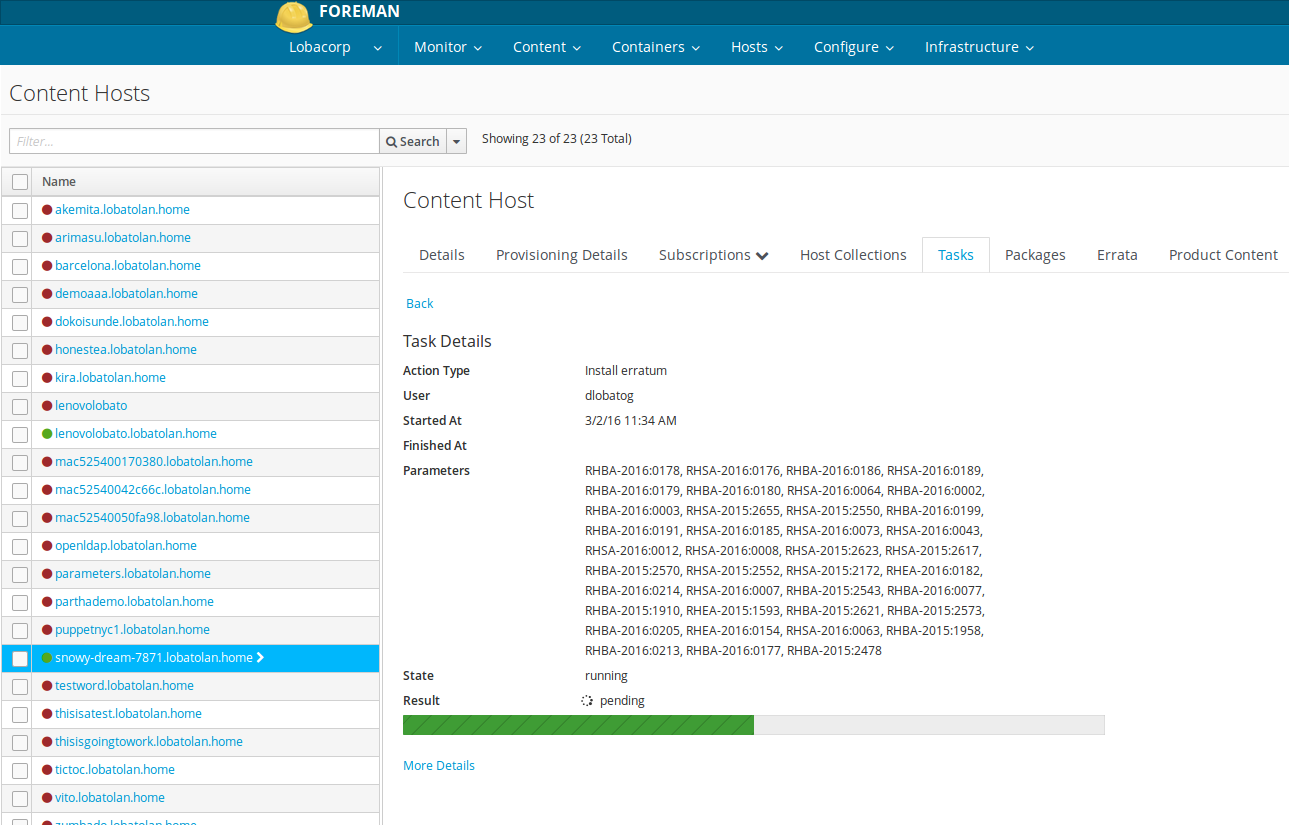The image size is (1289, 825).
Task: Click the magnifier Search button
Action: [412, 141]
